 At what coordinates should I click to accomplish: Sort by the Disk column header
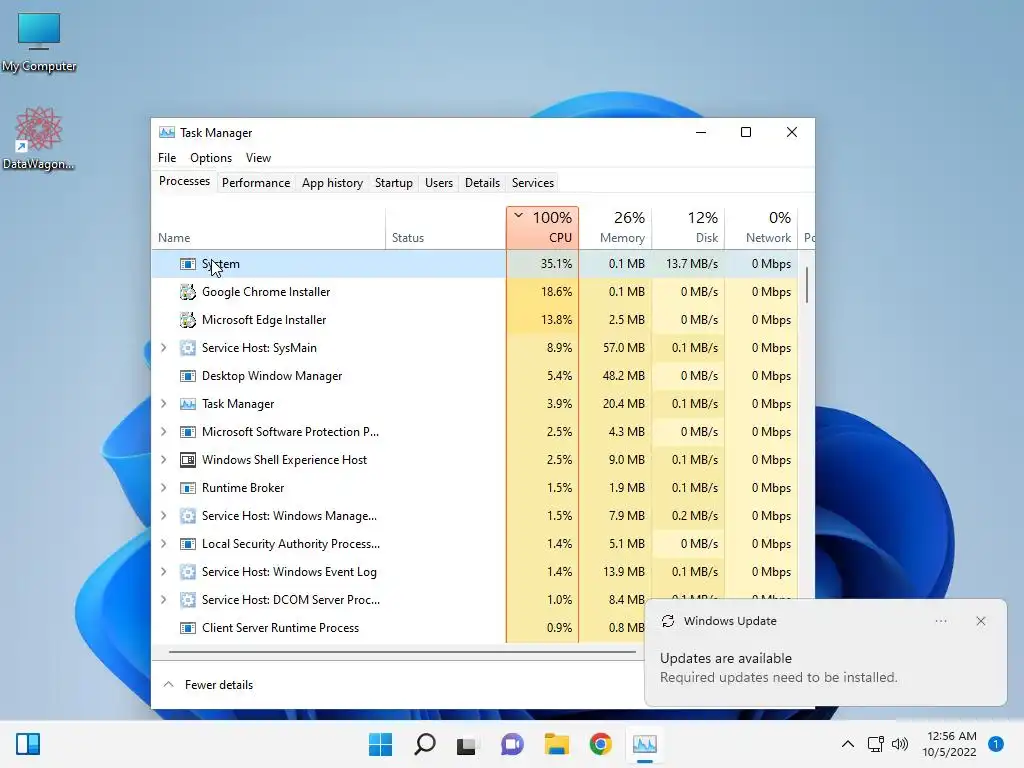pos(688,227)
